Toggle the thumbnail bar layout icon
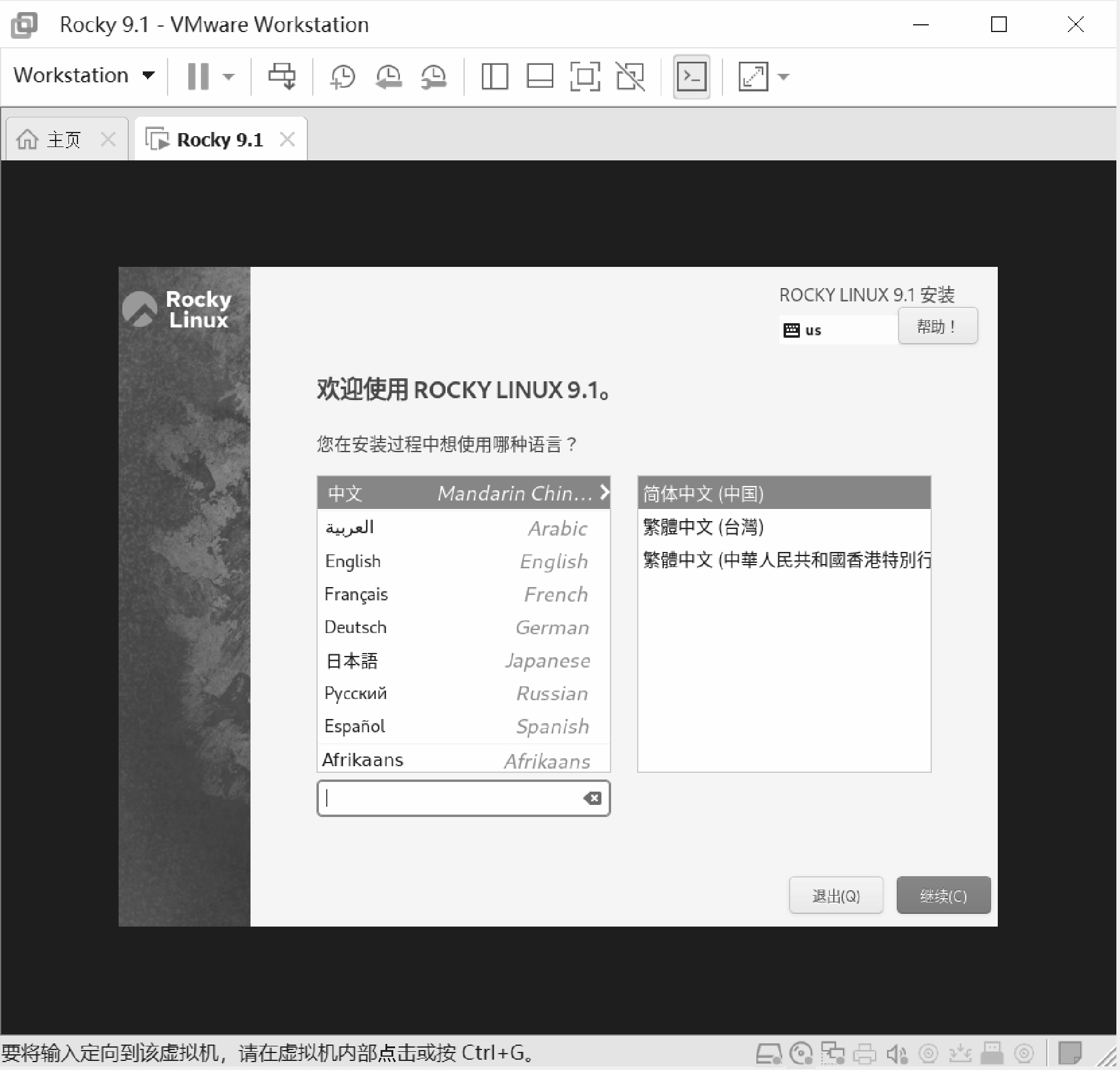This screenshot has height=1070, width=1120. 540,77
